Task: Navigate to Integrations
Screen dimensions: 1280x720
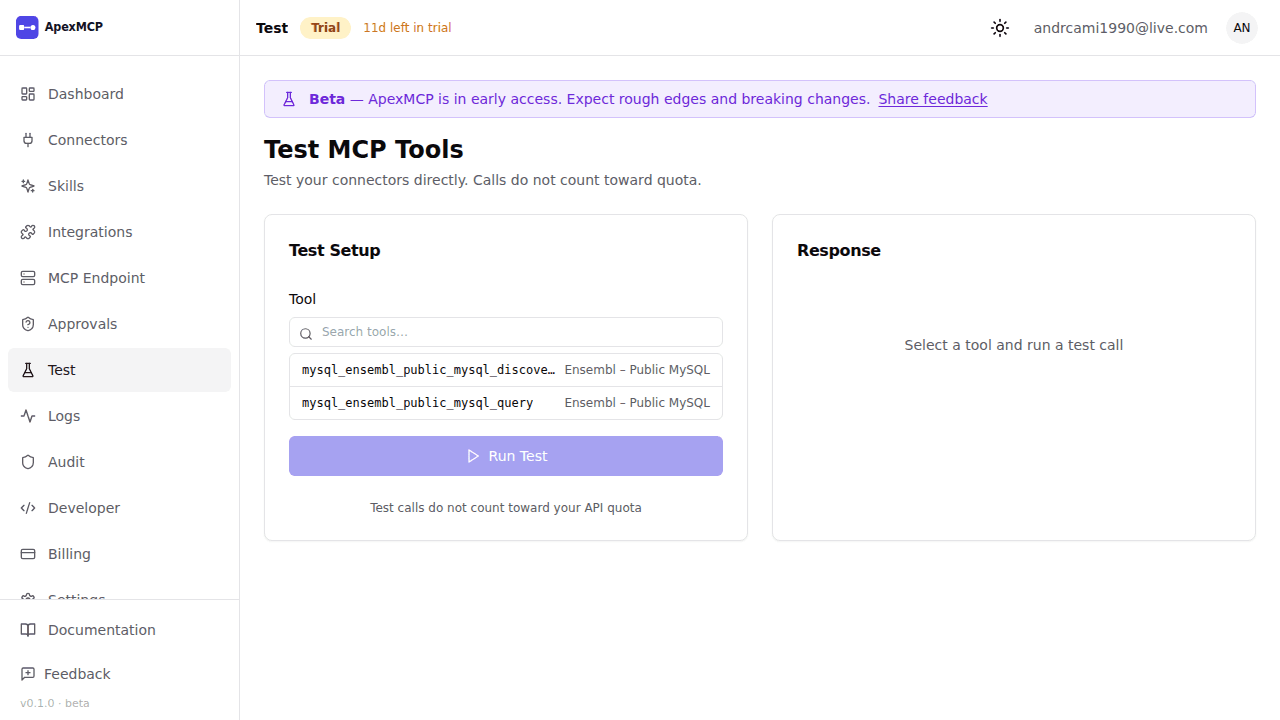Action: [x=119, y=232]
